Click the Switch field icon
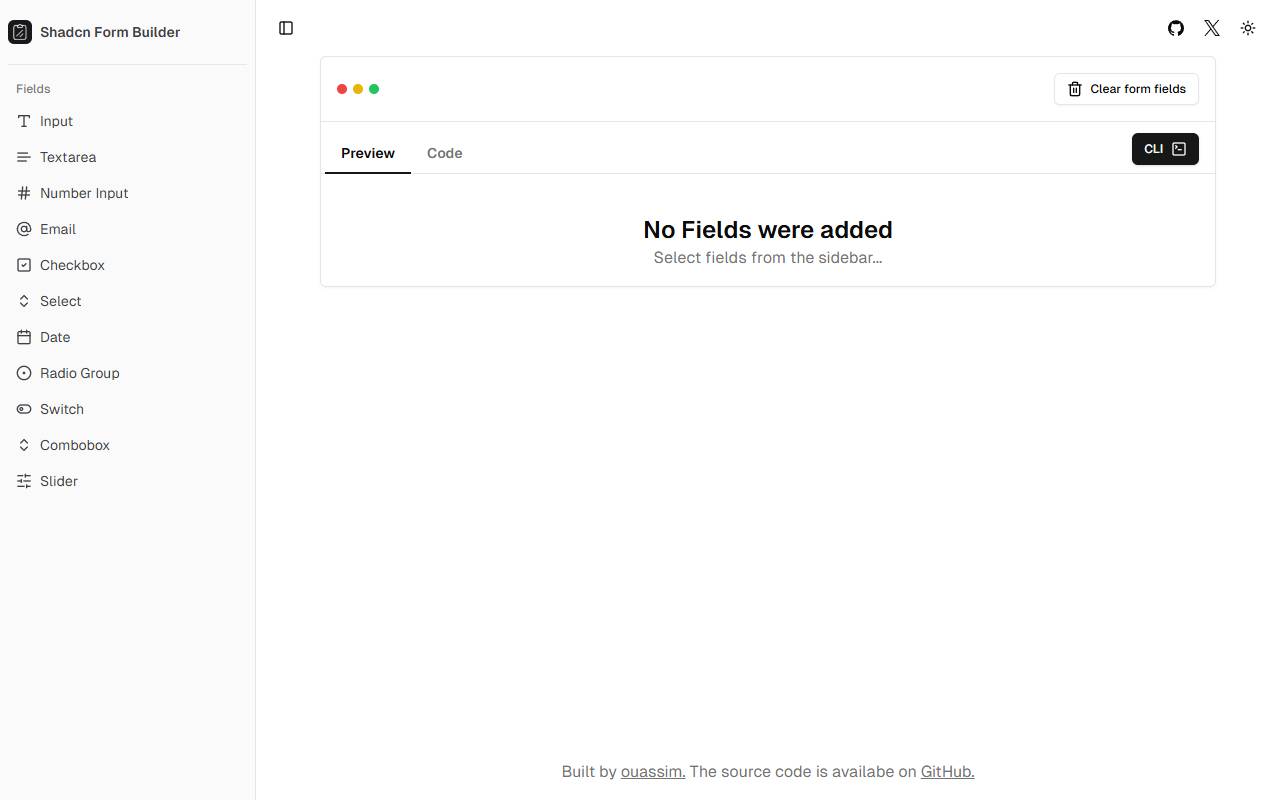The width and height of the screenshot is (1280, 800). coord(24,409)
